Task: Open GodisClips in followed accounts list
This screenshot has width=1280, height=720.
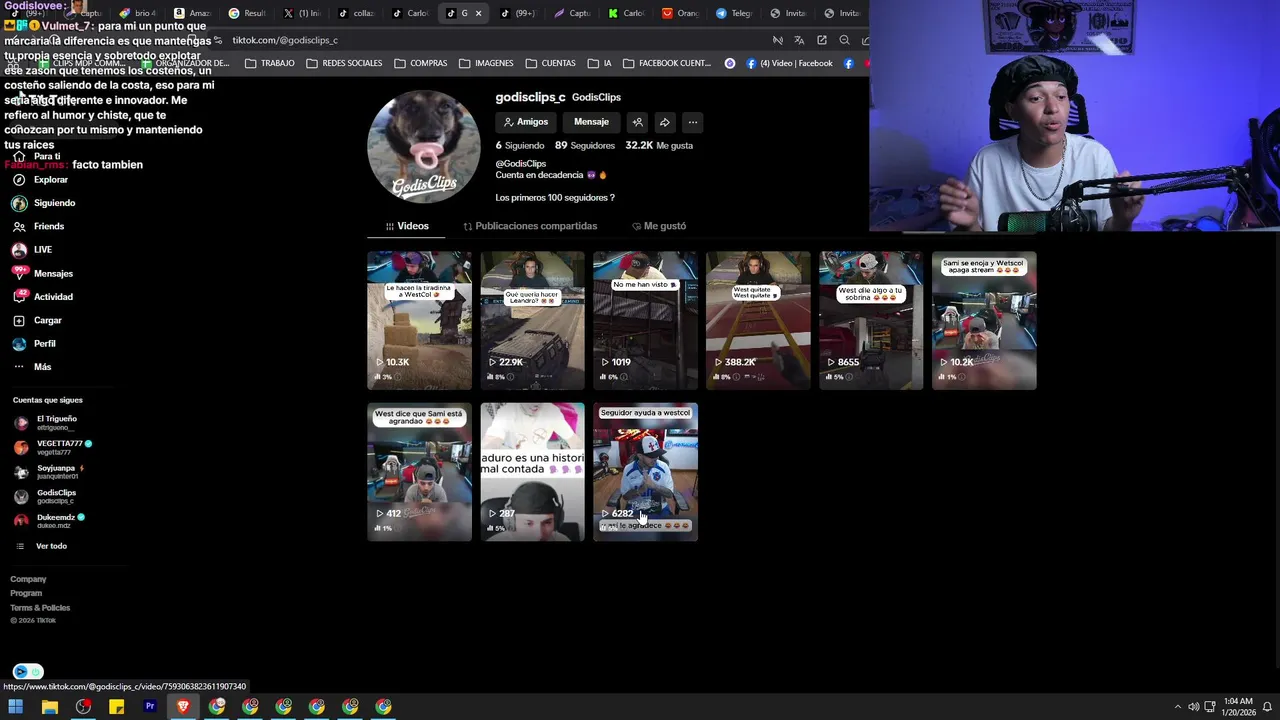Action: (46, 496)
